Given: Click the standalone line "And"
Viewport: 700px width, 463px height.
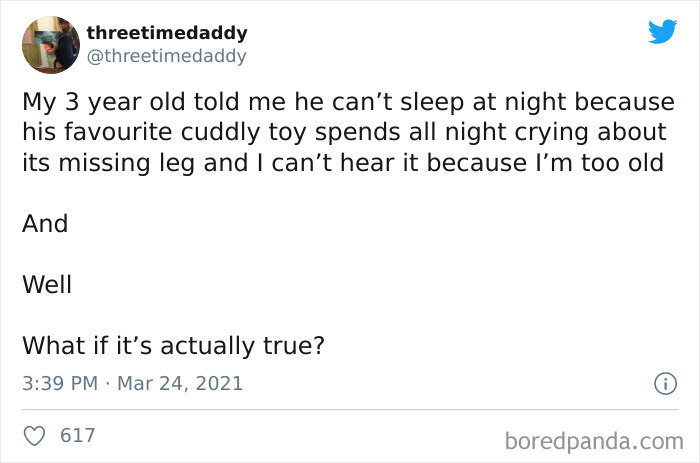Looking at the screenshot, I should coord(45,223).
